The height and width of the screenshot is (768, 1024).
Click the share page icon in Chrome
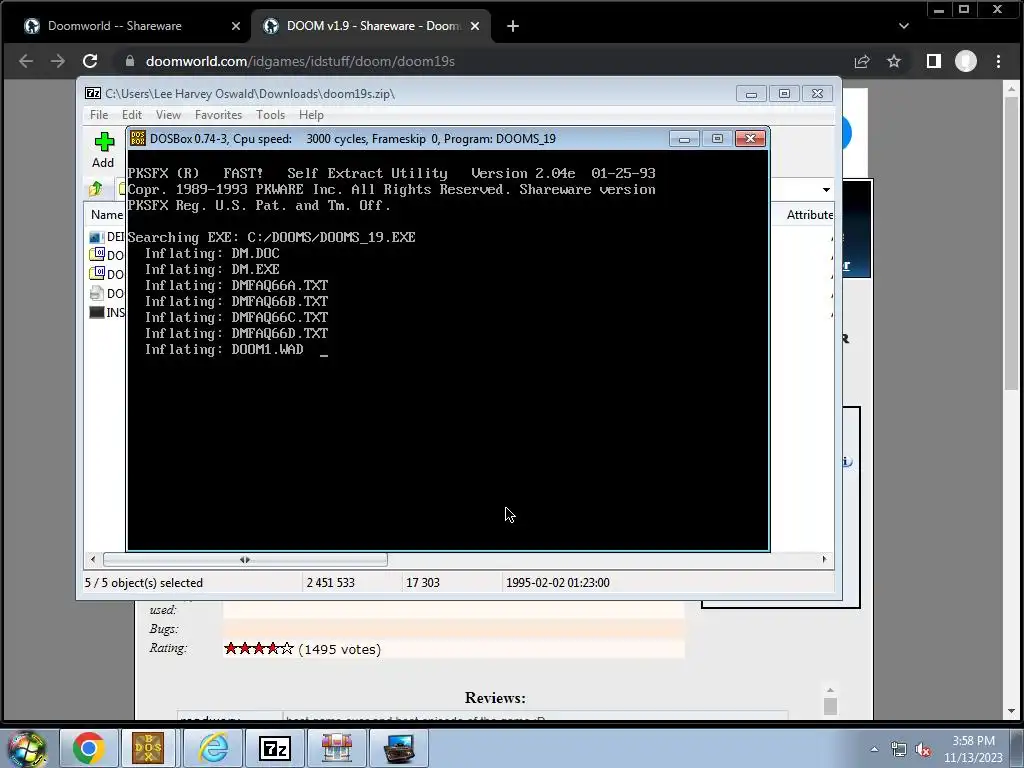point(862,61)
